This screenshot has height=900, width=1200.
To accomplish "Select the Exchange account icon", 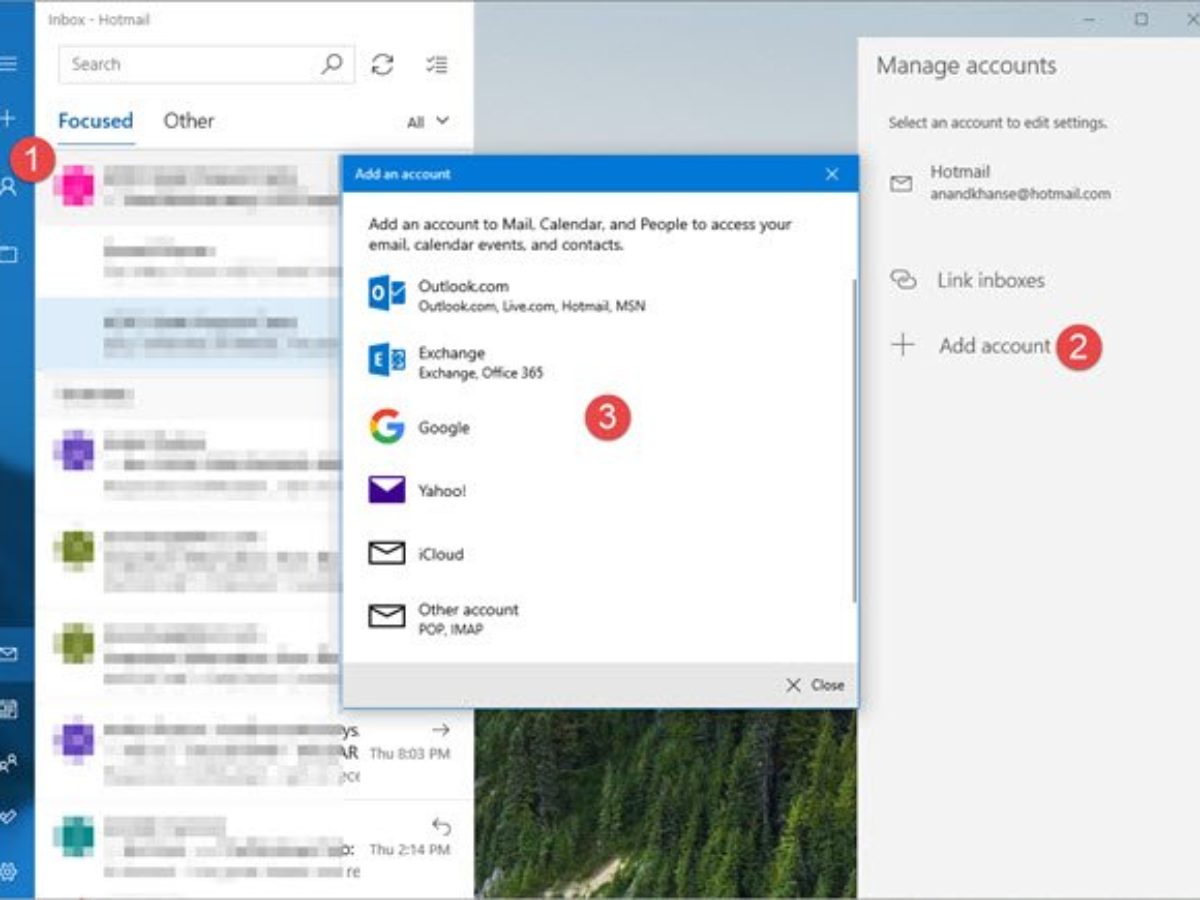I will pos(386,361).
